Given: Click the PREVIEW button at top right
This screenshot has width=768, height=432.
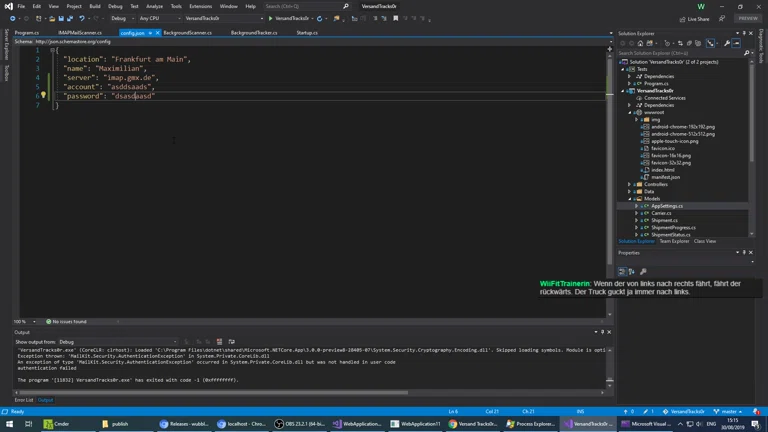Looking at the screenshot, I should 748,19.
